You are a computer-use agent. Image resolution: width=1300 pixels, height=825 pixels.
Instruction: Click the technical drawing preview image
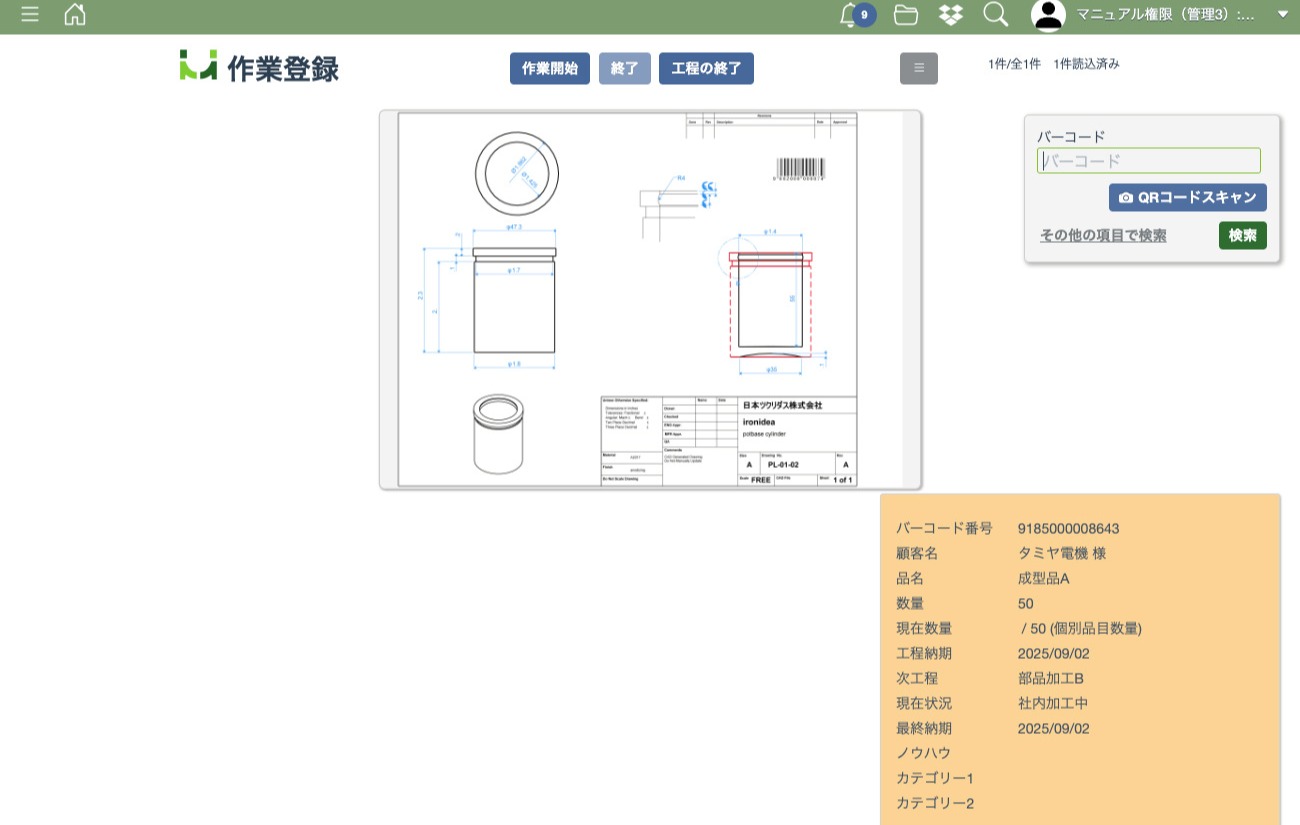[x=650, y=300]
